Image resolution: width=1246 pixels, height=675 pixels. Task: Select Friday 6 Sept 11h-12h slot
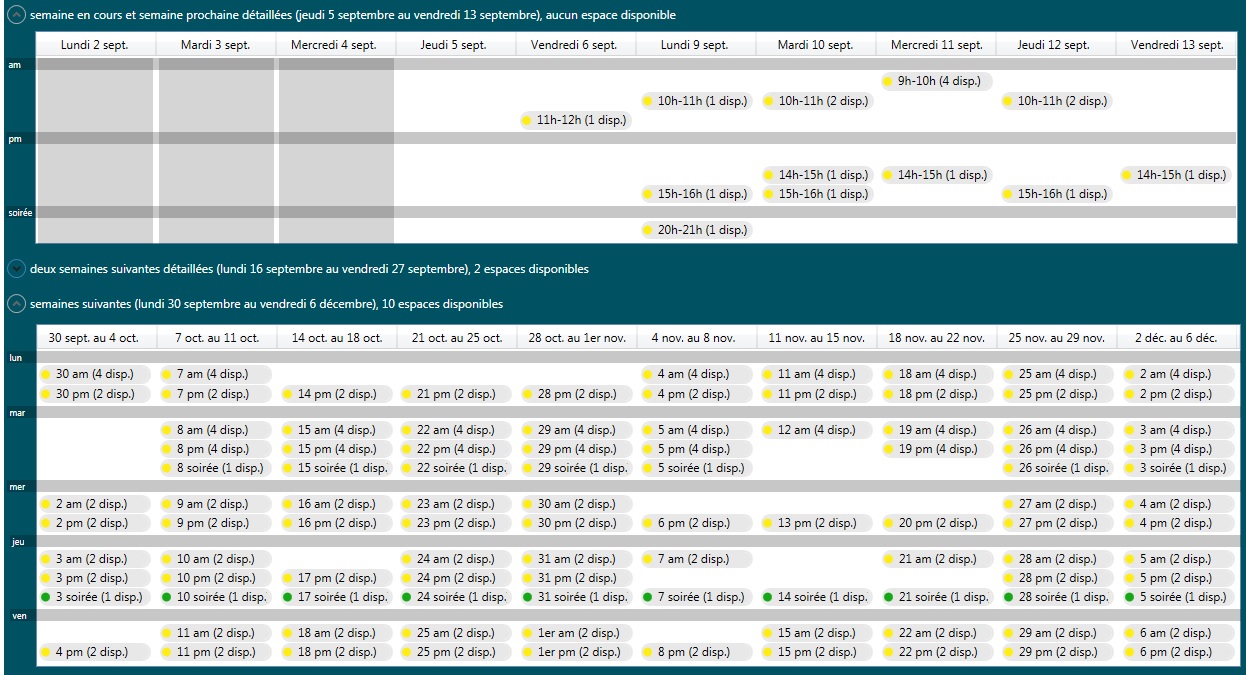click(x=575, y=120)
